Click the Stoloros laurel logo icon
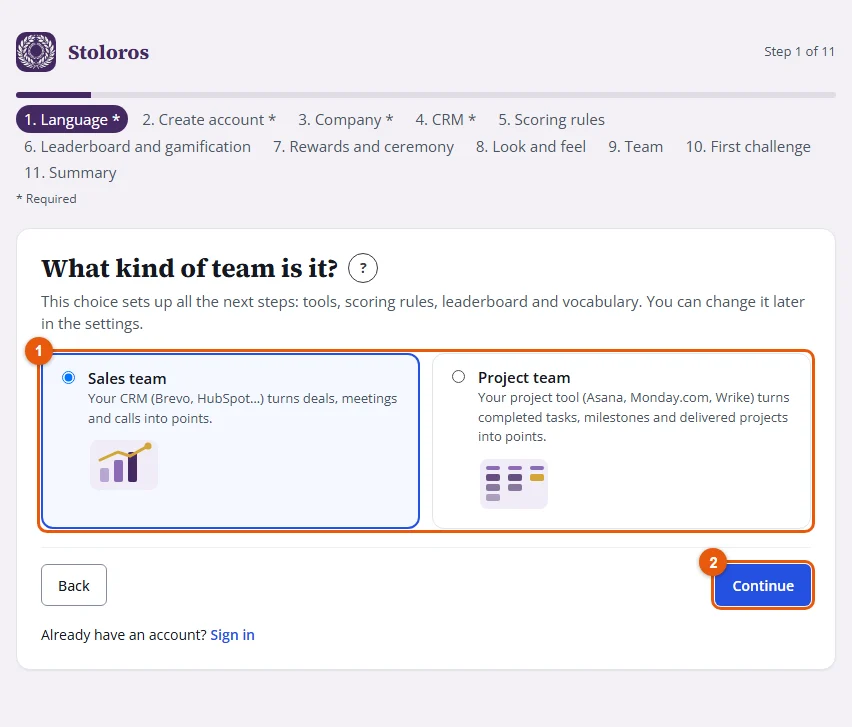The width and height of the screenshot is (852, 727). [x=36, y=52]
